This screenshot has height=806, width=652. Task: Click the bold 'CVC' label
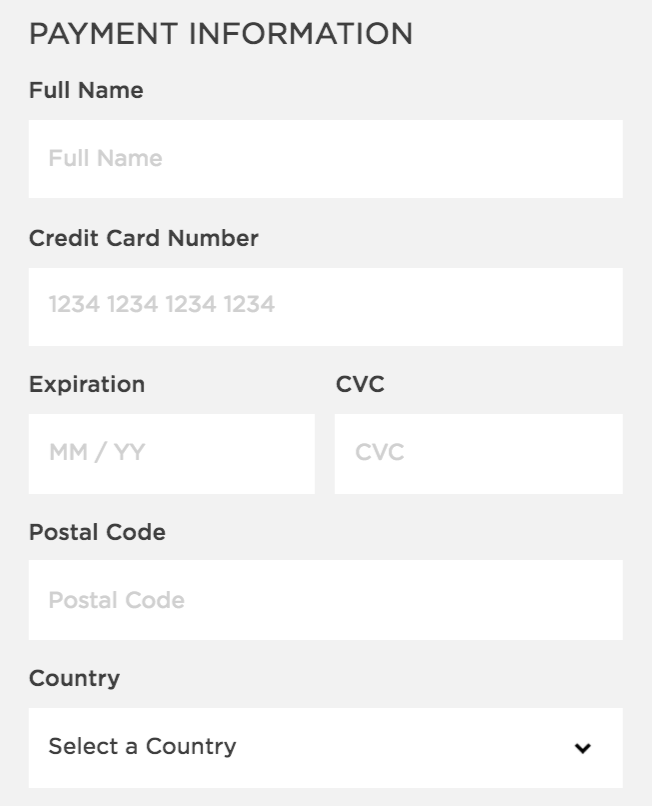pyautogui.click(x=360, y=385)
